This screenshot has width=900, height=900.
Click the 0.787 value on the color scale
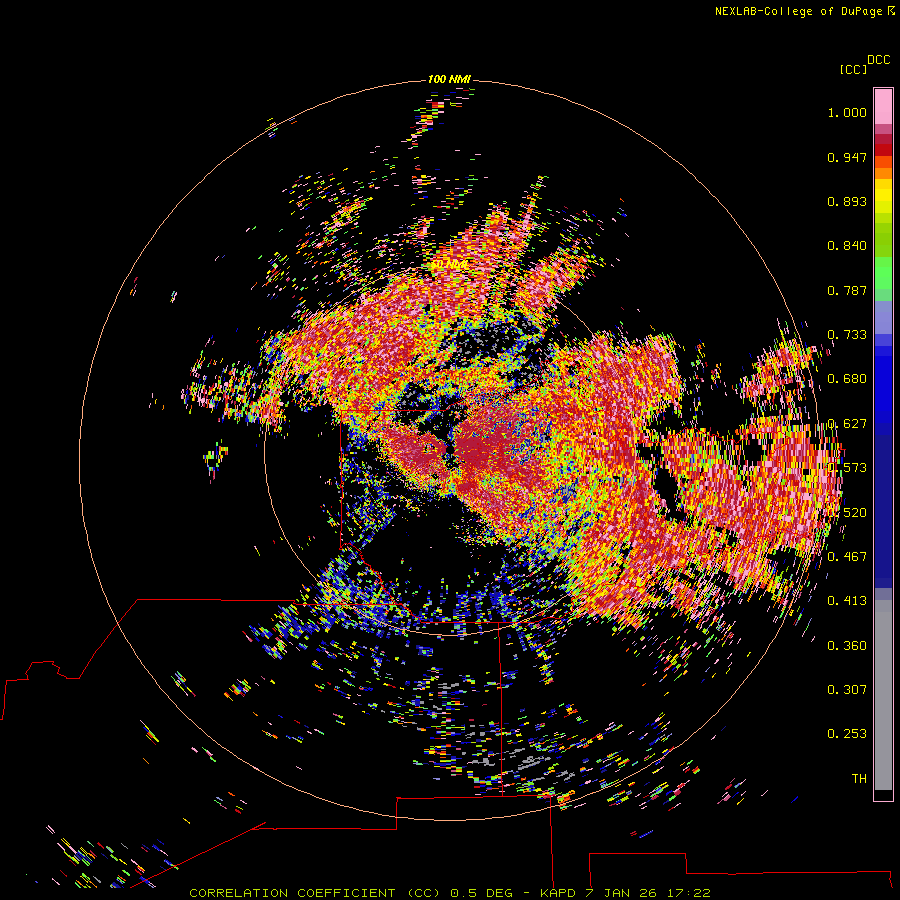[x=847, y=290]
